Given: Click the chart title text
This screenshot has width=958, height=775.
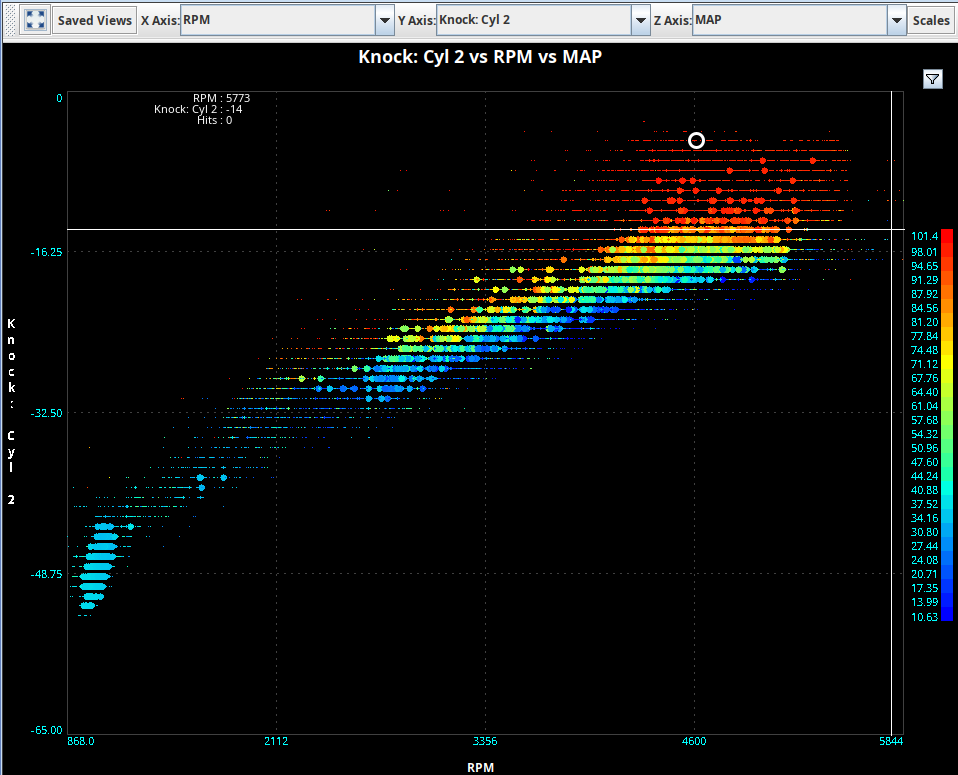Looking at the screenshot, I should point(480,57).
